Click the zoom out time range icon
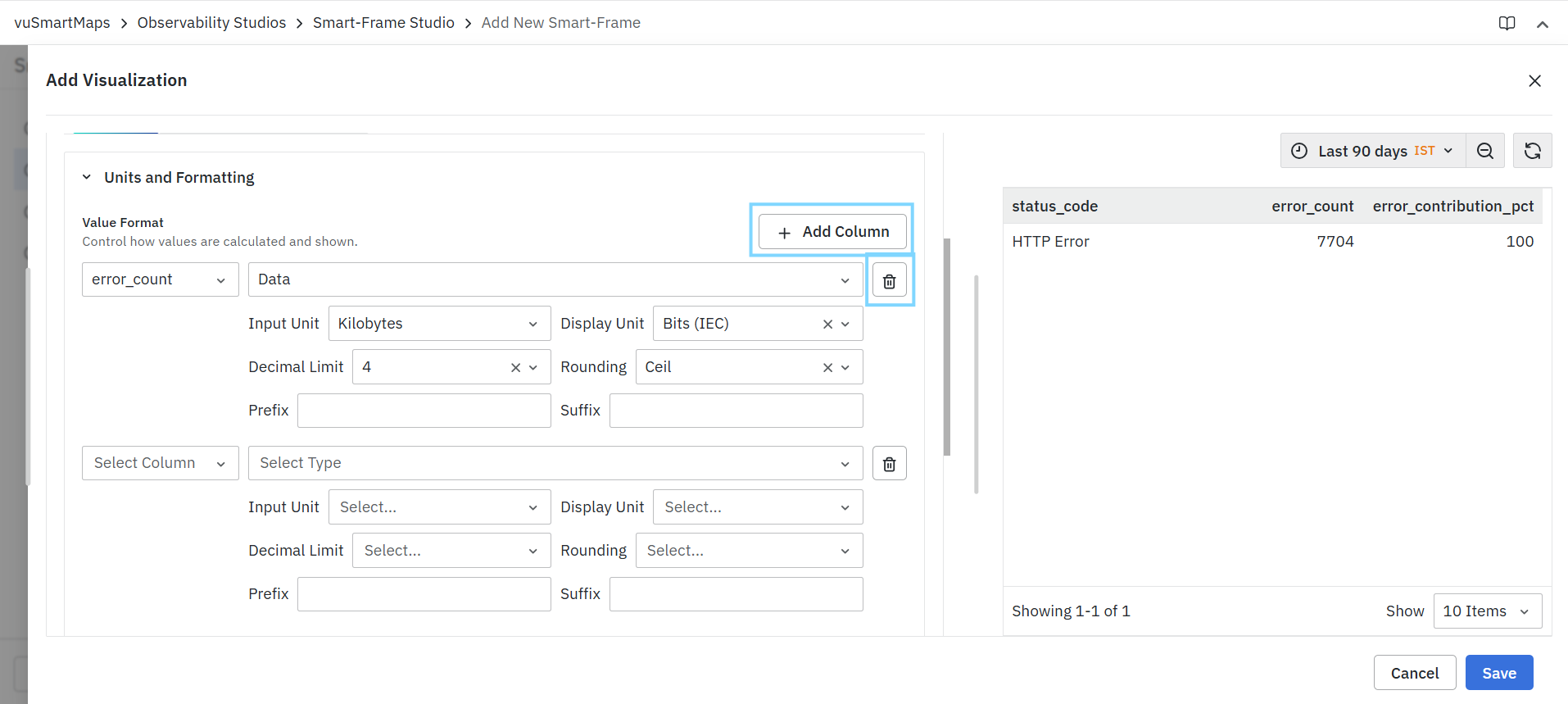 pos(1484,151)
